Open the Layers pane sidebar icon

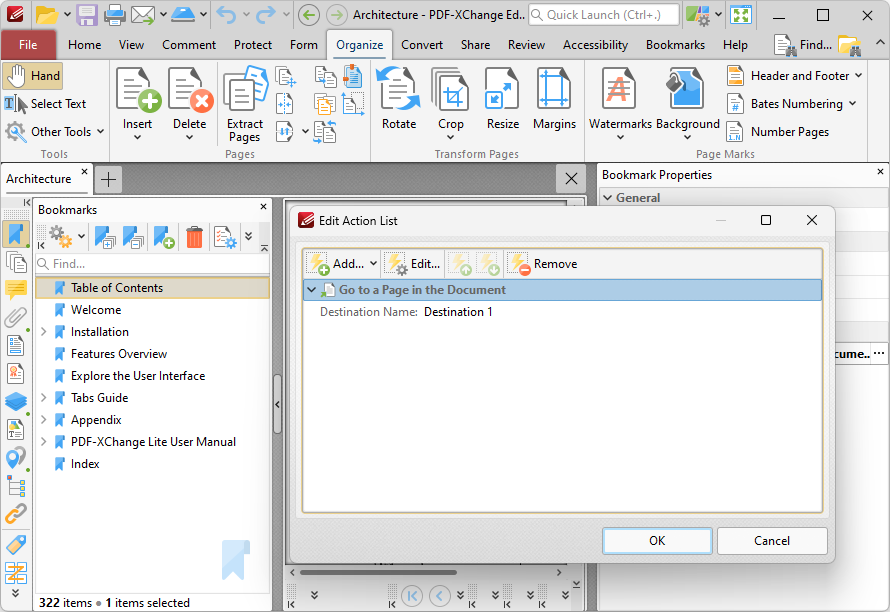[15, 401]
